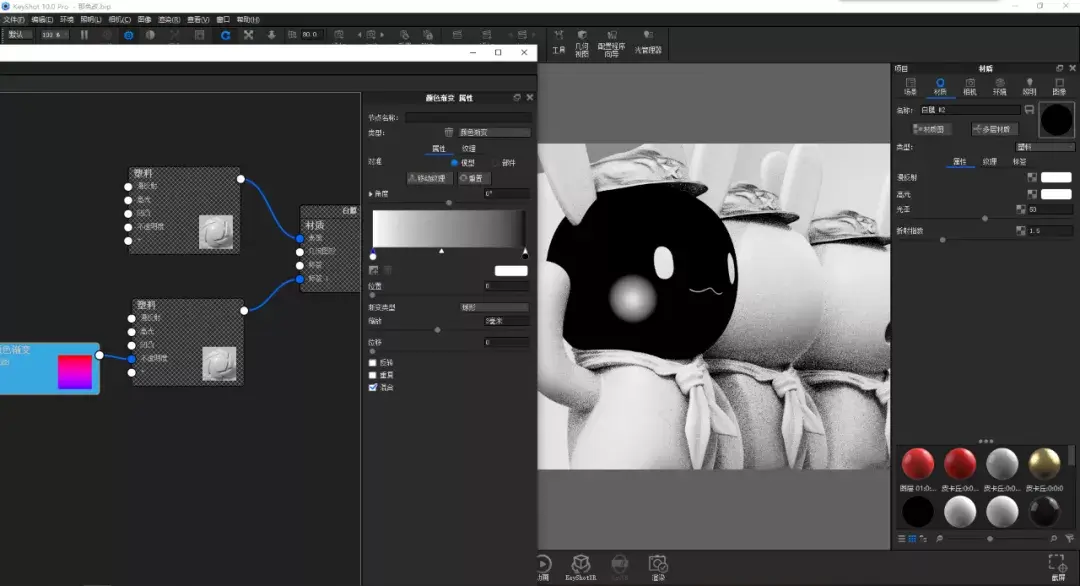Viewport: 1080px width, 586px height.
Task: Click the download arrow icon in the toolbar
Action: (271, 35)
